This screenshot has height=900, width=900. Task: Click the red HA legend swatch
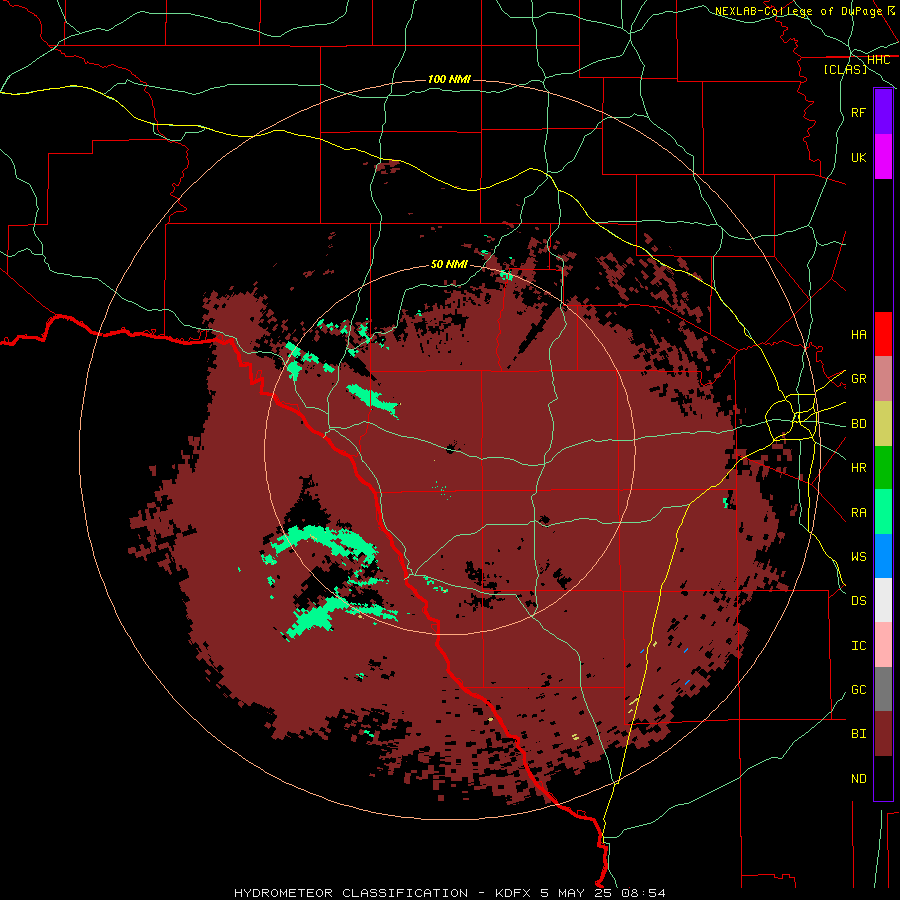[883, 334]
